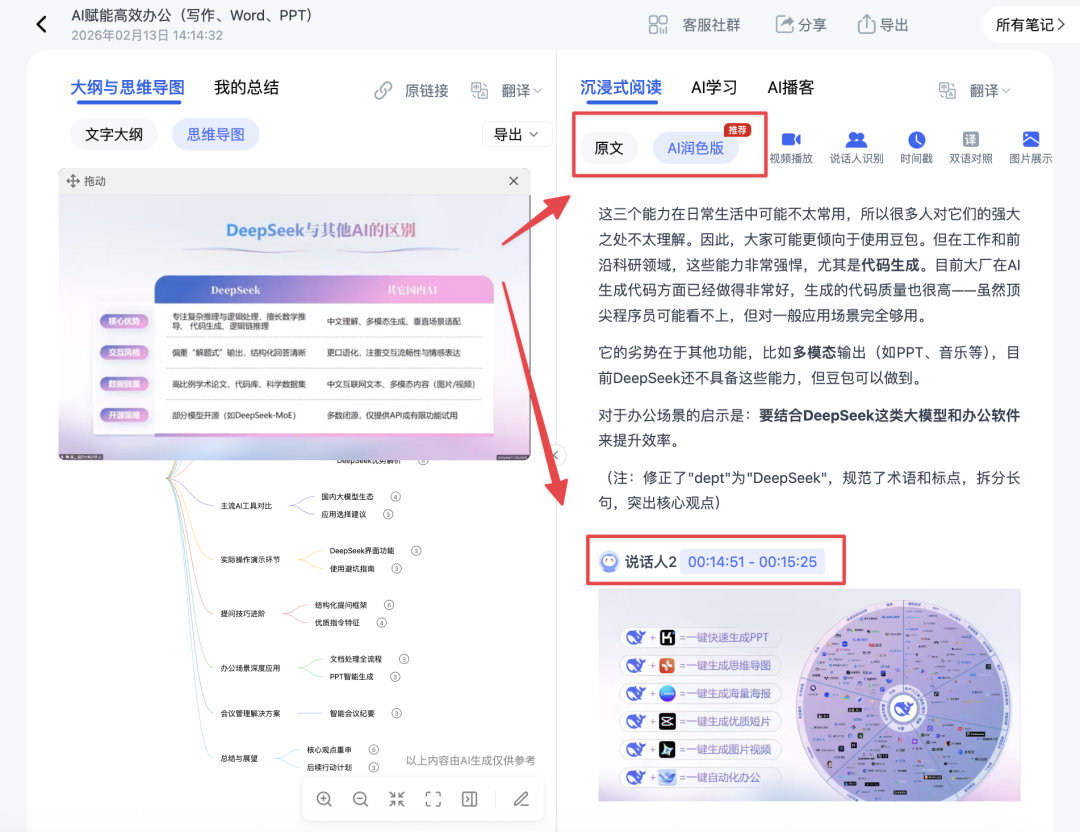This screenshot has height=832, width=1080.
Task: Select the 总结与展望 mind map node
Action: pyautogui.click(x=239, y=758)
